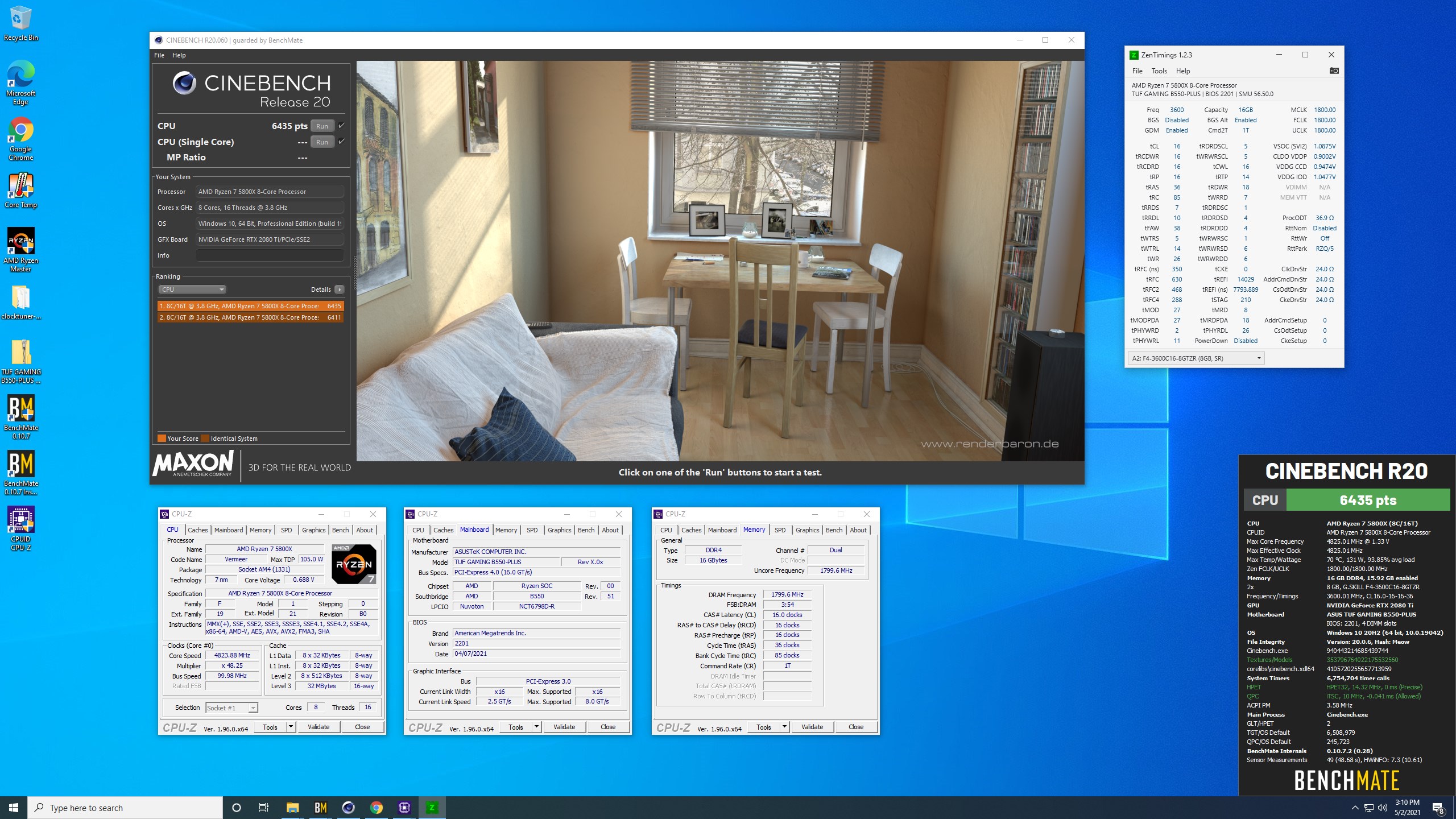The width and height of the screenshot is (1456, 819).
Task: Switch to Chrome in the taskbar
Action: 376,808
